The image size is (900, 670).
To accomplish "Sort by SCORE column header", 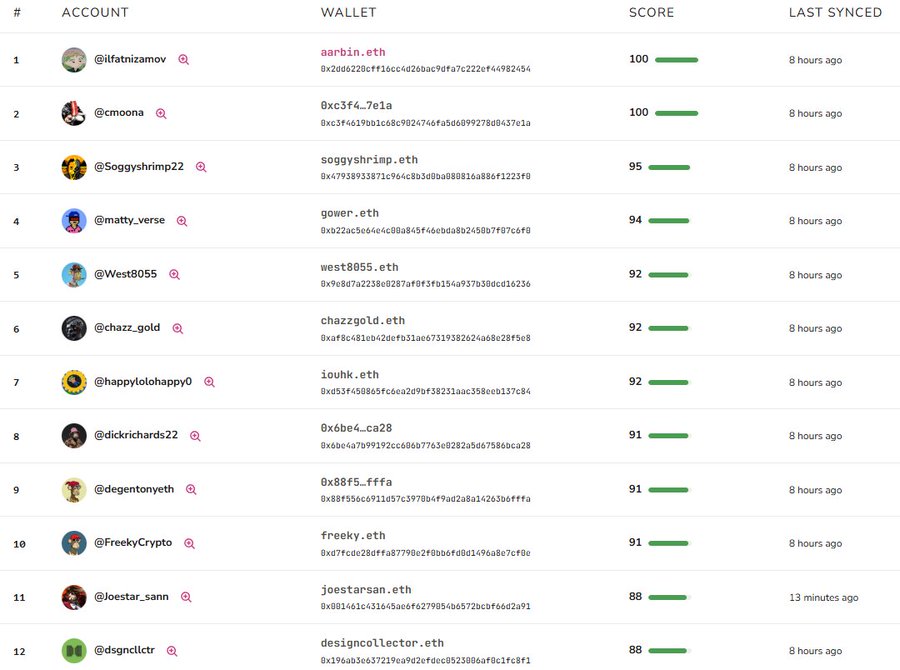I will (x=651, y=12).
